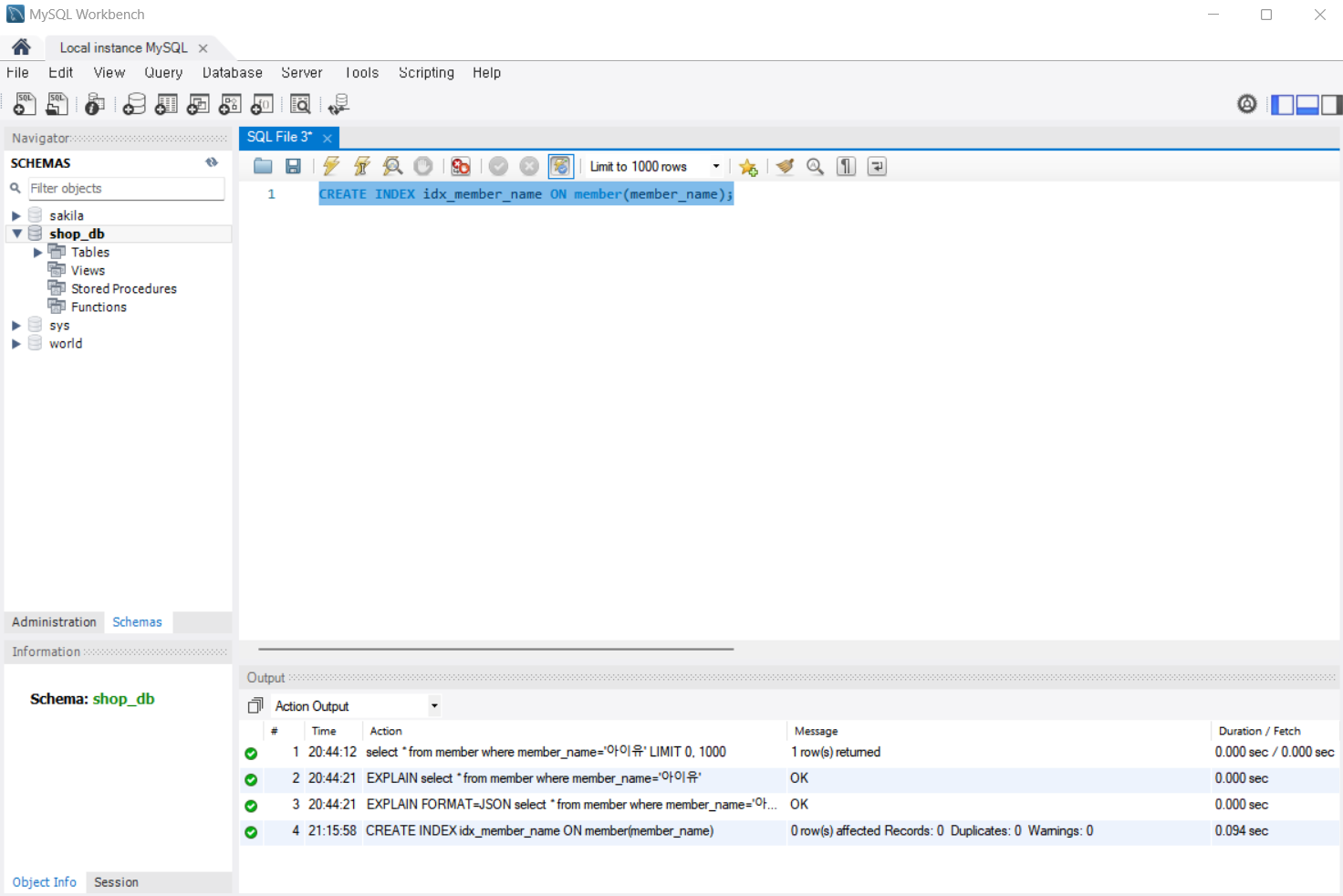Stop query execution hand icon

tap(423, 166)
